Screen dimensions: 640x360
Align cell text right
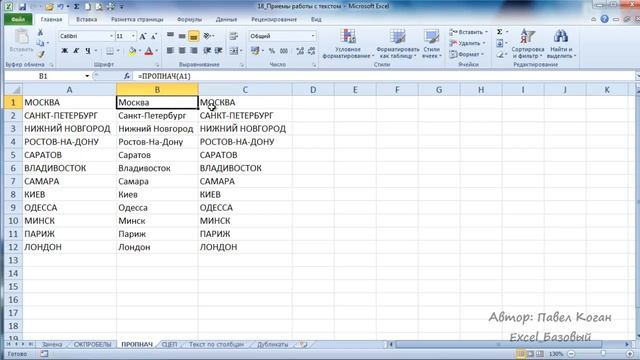tap(194, 51)
